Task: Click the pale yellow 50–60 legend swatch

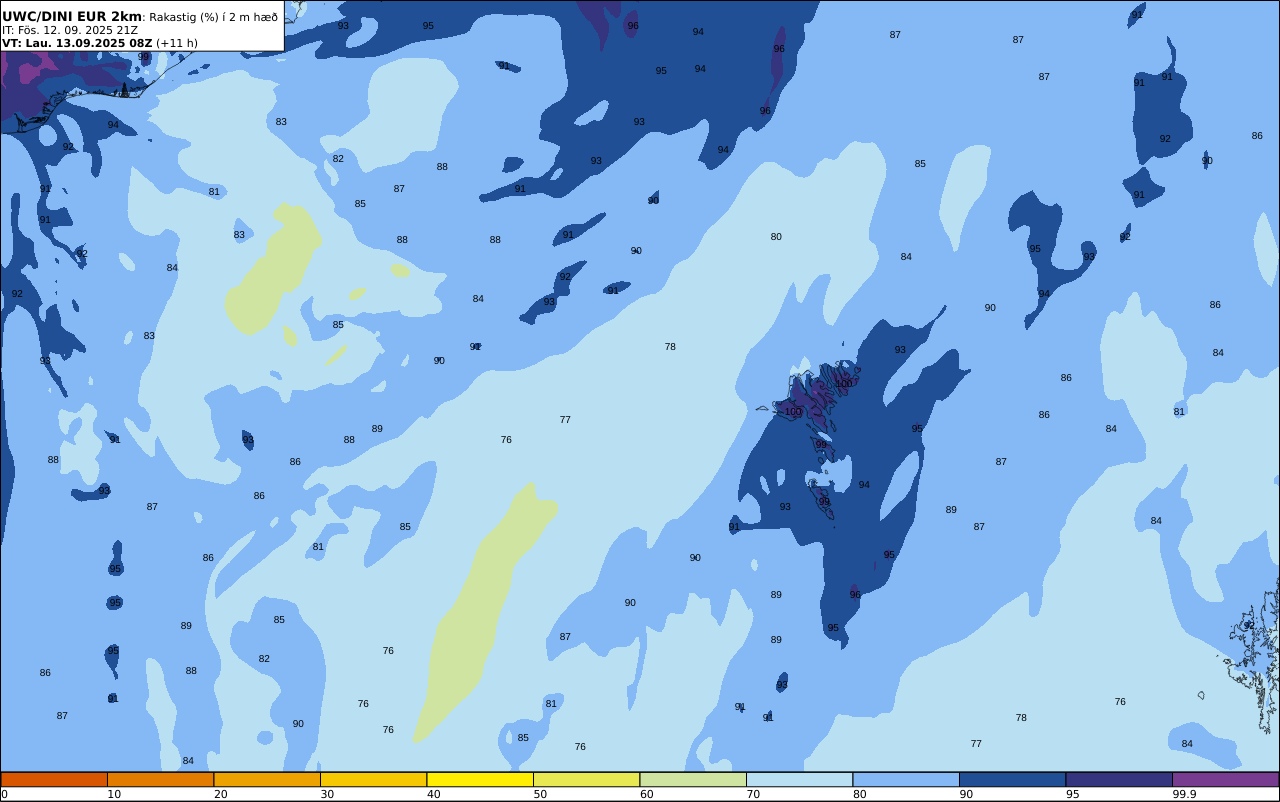Action: point(586,779)
